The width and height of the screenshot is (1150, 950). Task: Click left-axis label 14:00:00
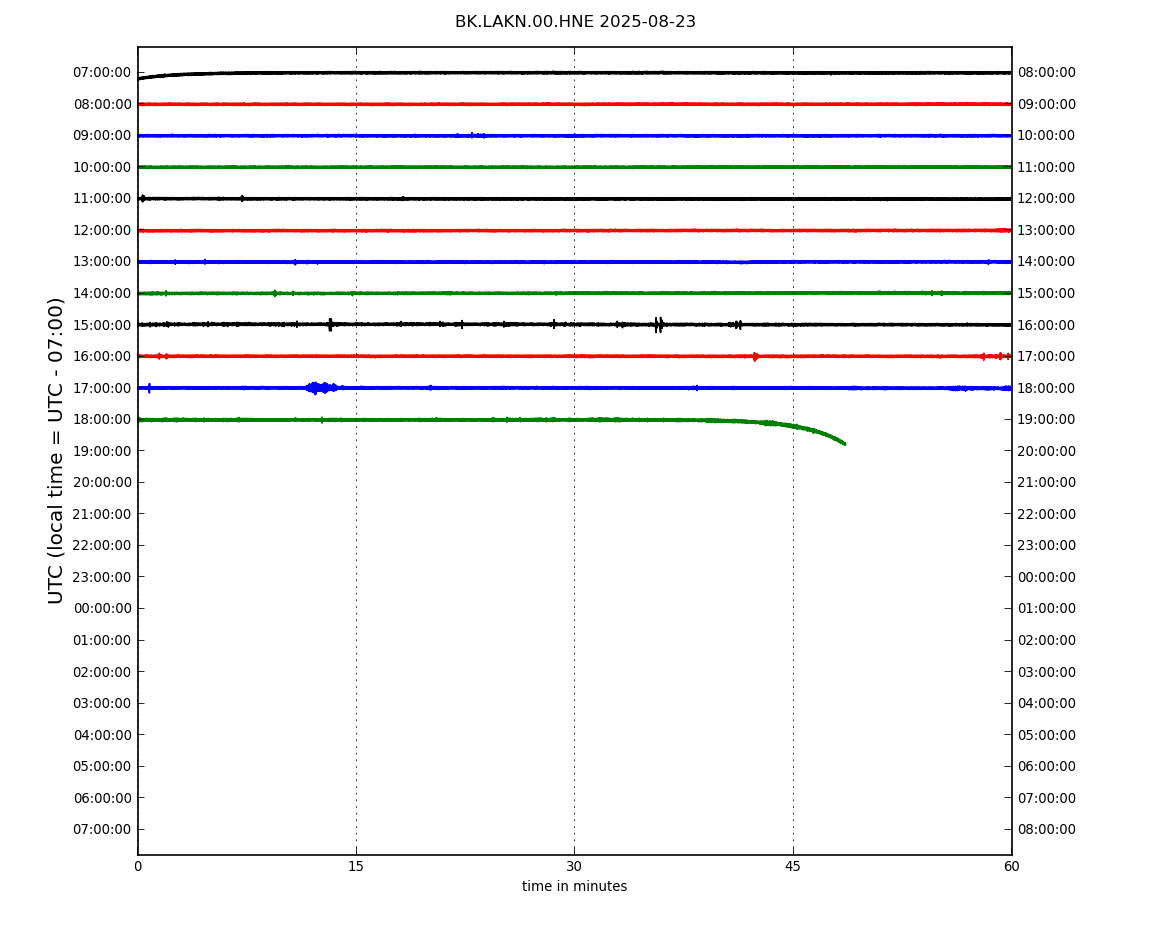click(103, 293)
